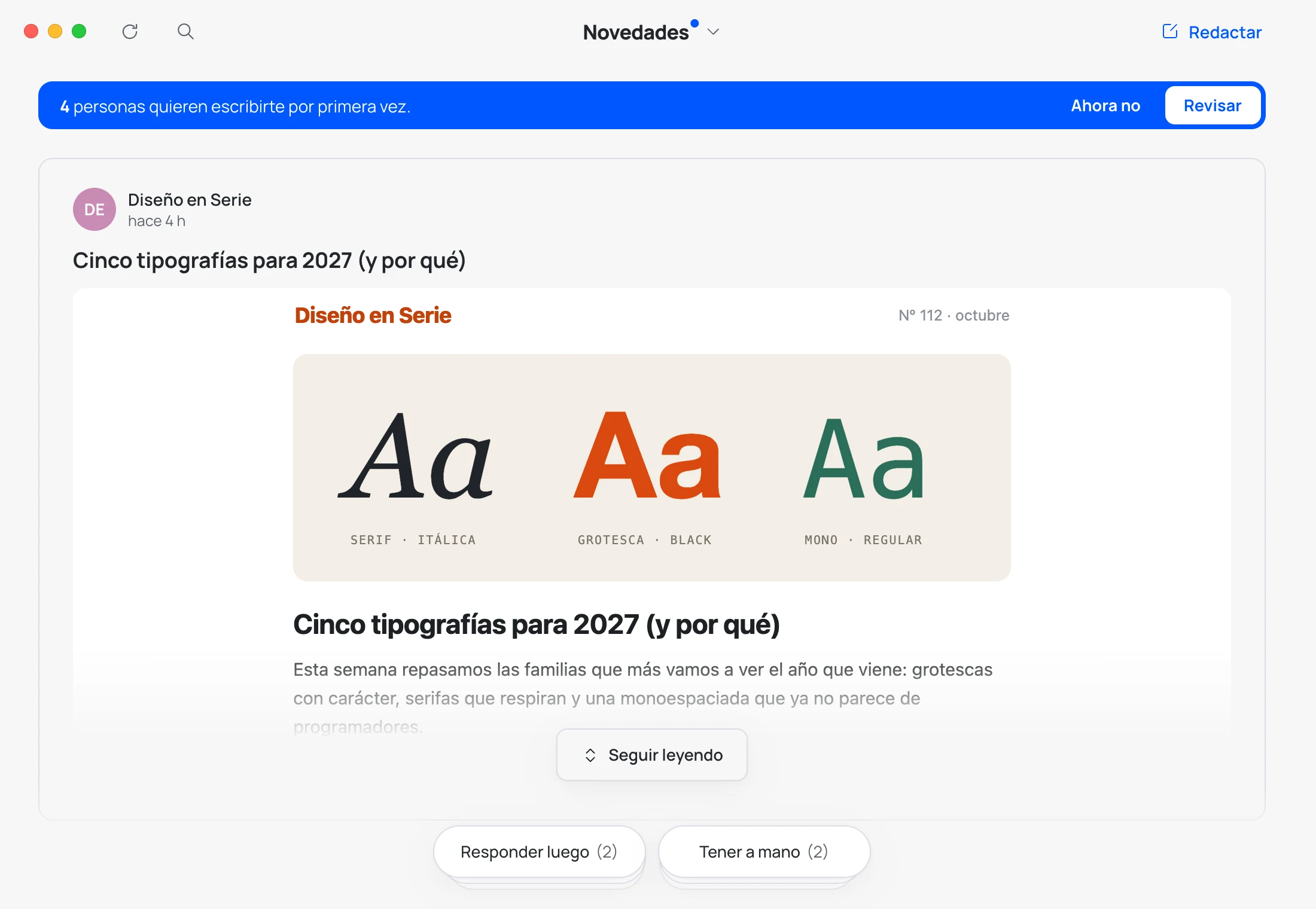This screenshot has width=1316, height=909.
Task: Open the Novedades title menu
Action: (636, 32)
